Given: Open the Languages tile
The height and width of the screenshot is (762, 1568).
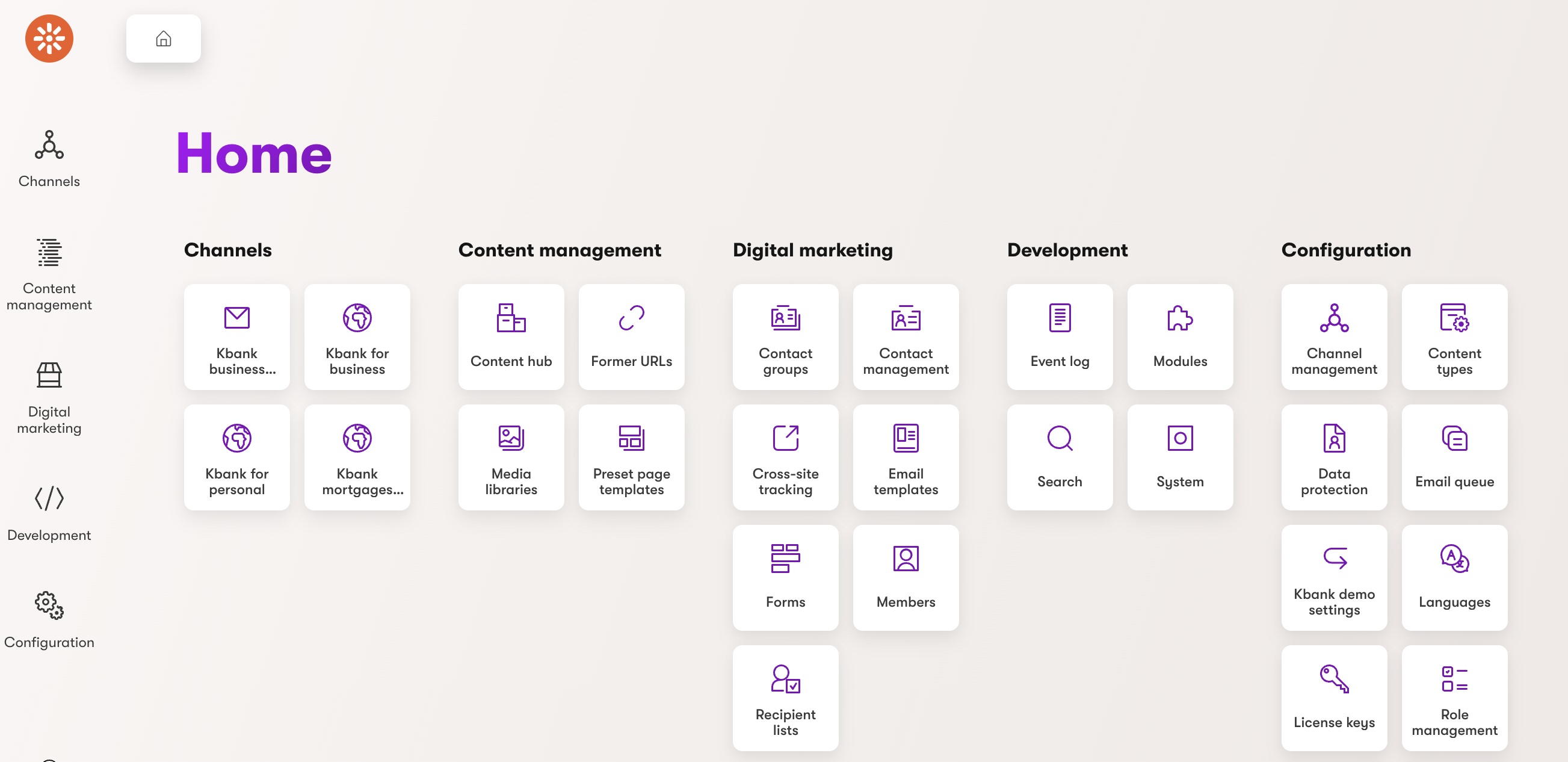Looking at the screenshot, I should pos(1454,577).
